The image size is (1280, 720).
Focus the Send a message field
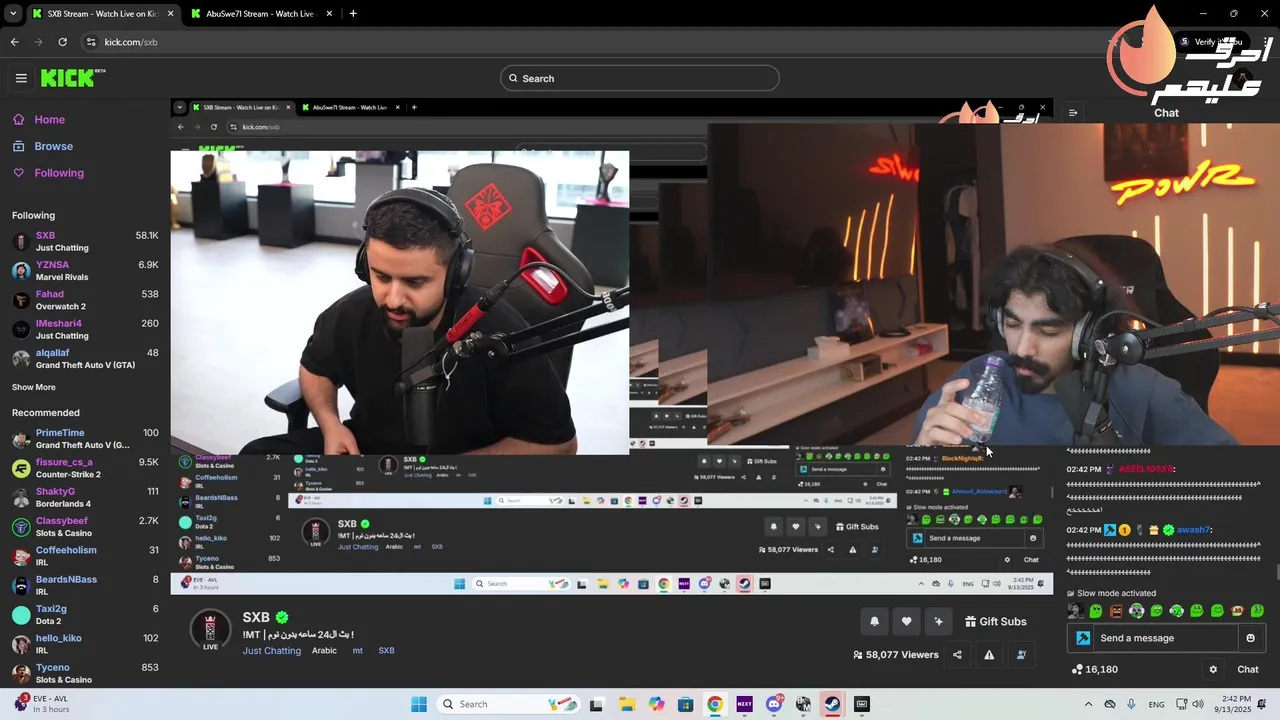coord(1167,638)
